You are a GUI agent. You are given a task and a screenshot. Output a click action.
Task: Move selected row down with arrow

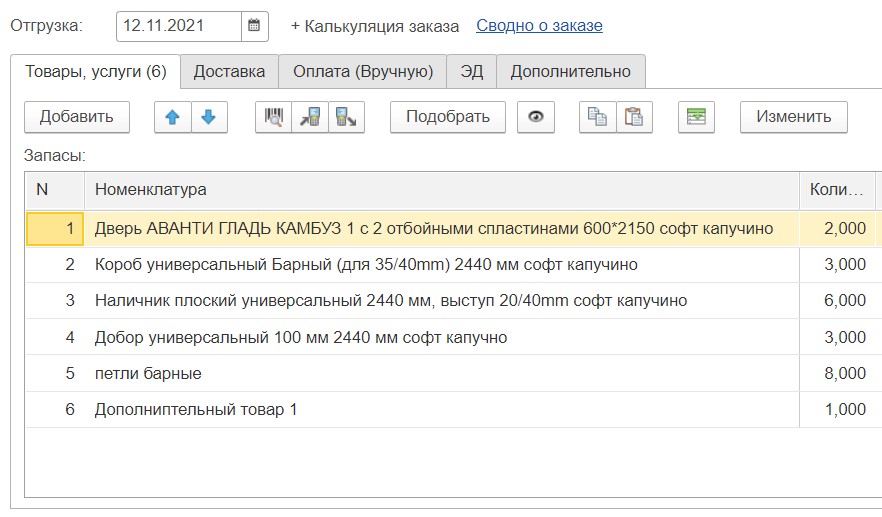208,117
